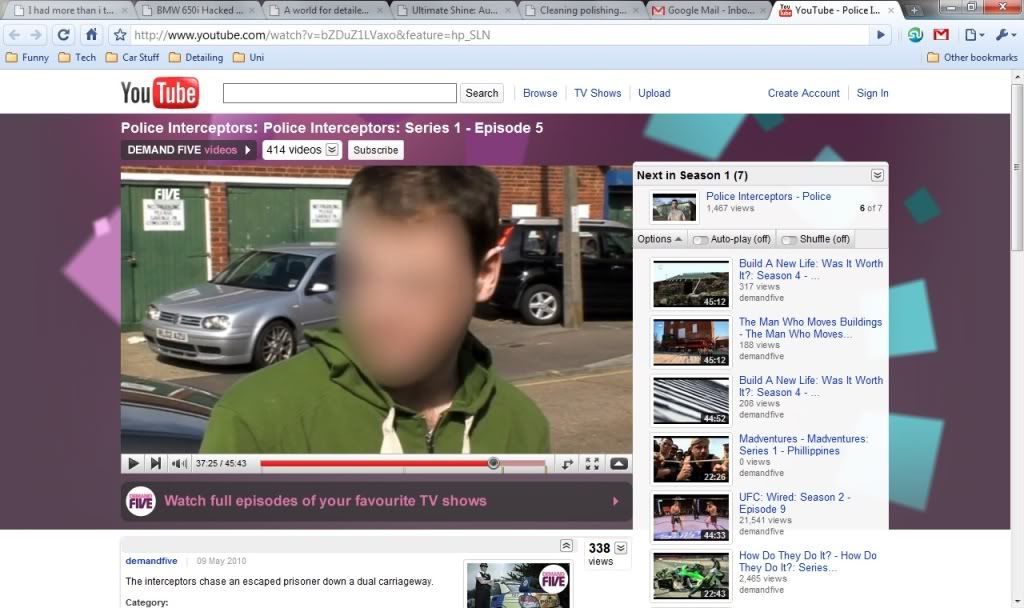Open the TV Shows navigation link
Screen dimensions: 1024x608
click(597, 93)
